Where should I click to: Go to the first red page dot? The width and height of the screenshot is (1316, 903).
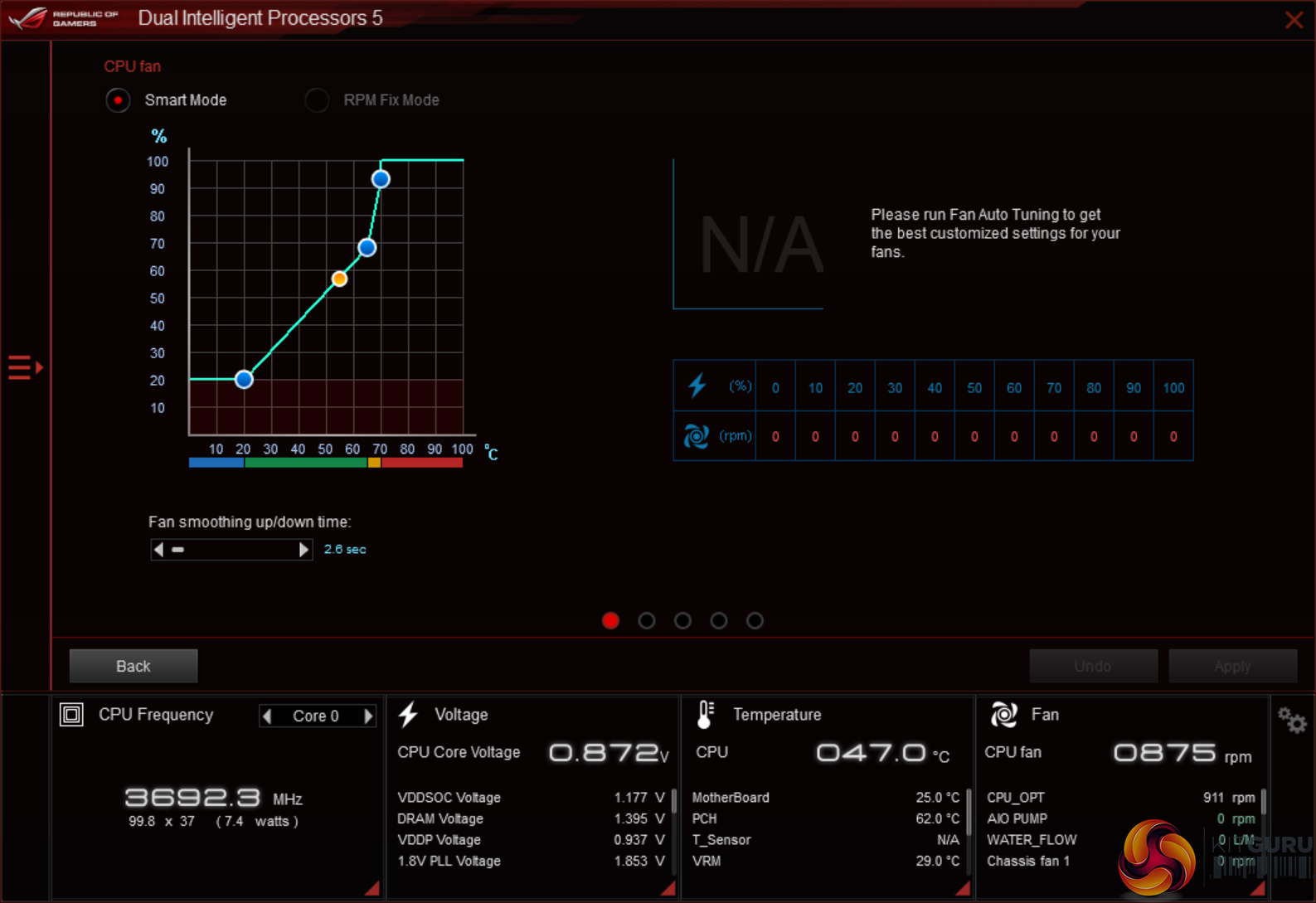tap(610, 620)
